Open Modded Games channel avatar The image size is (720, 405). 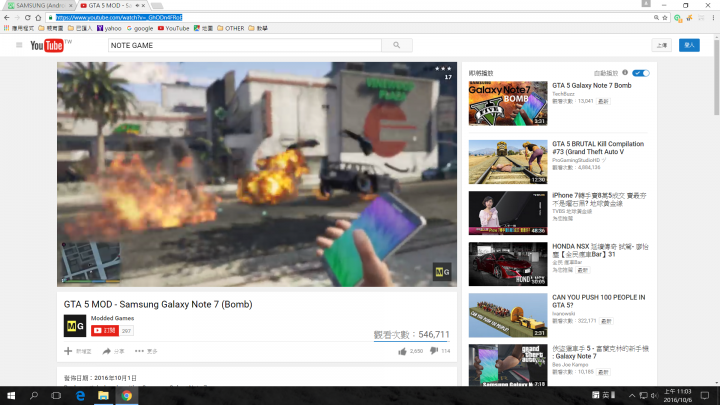click(x=75, y=326)
